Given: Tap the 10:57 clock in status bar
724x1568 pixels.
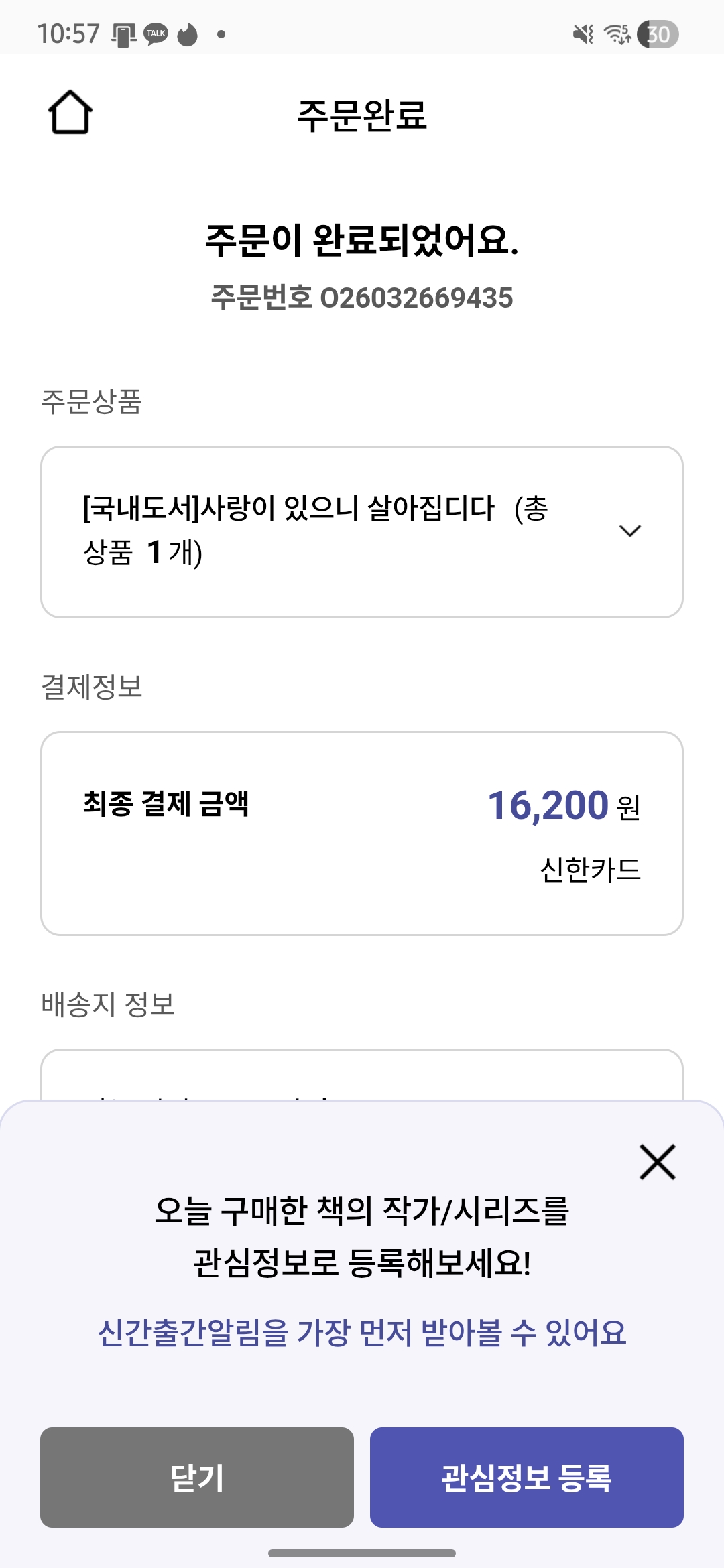Looking at the screenshot, I should [x=68, y=34].
